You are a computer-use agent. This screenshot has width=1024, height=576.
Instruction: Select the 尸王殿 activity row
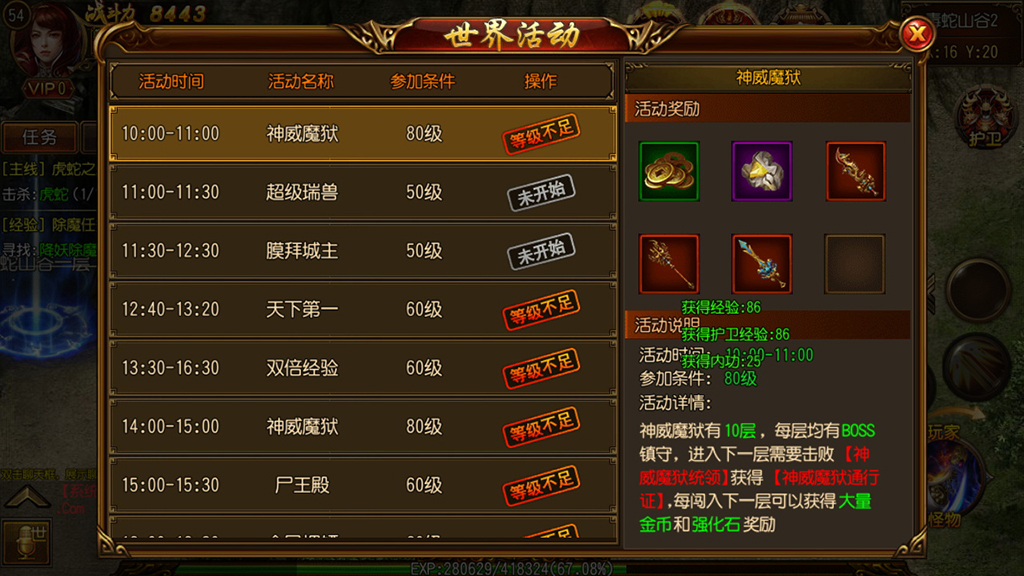pos(363,485)
